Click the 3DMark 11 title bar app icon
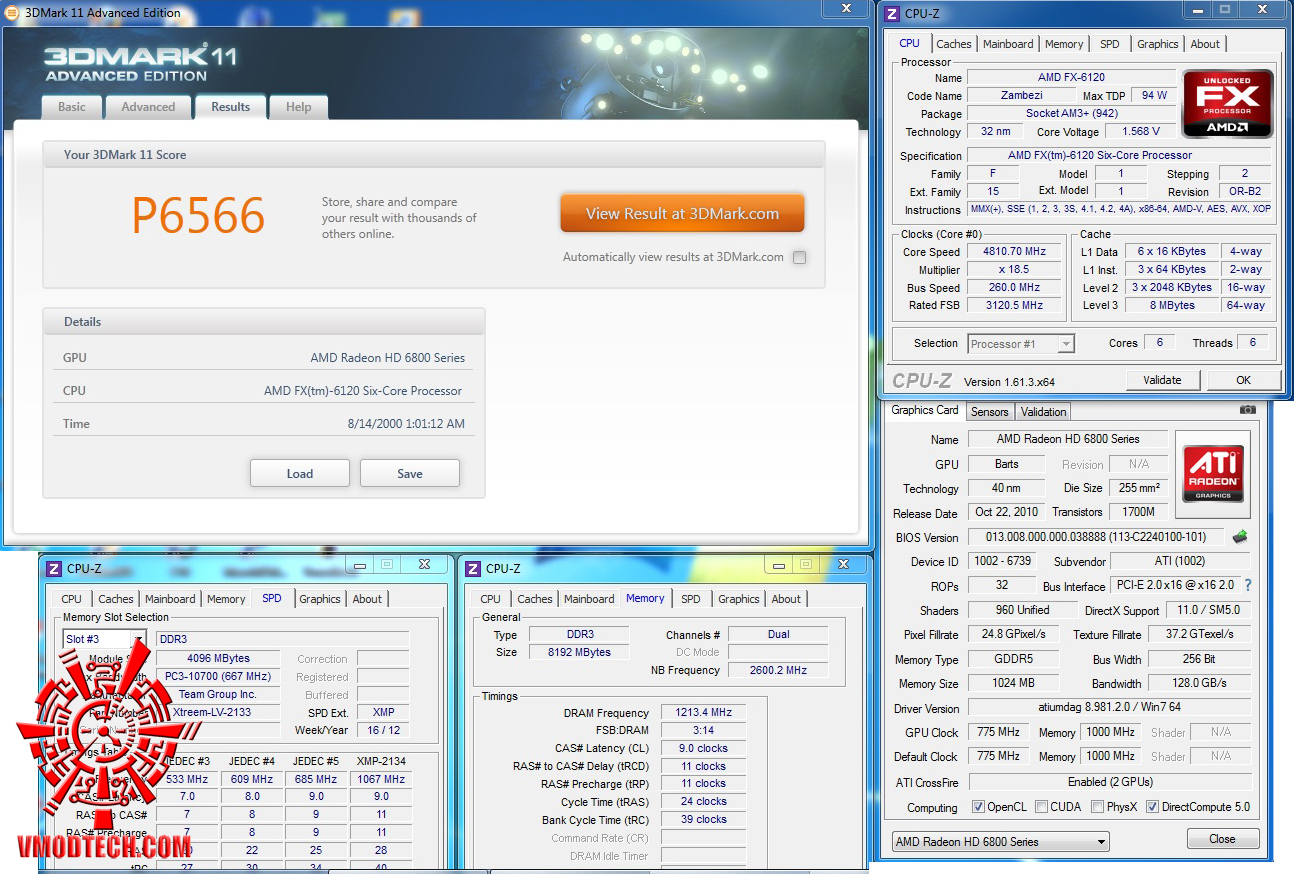This screenshot has height=874, width=1294. coord(11,13)
